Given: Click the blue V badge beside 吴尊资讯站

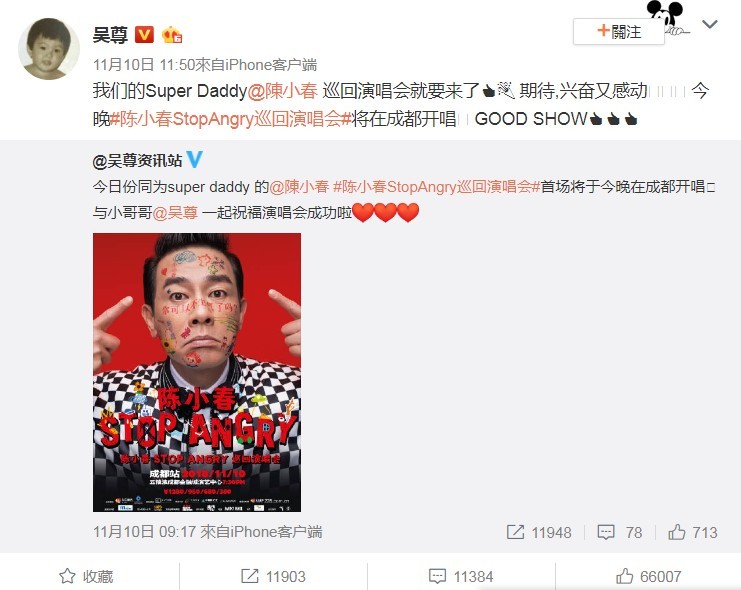Looking at the screenshot, I should pos(195,159).
